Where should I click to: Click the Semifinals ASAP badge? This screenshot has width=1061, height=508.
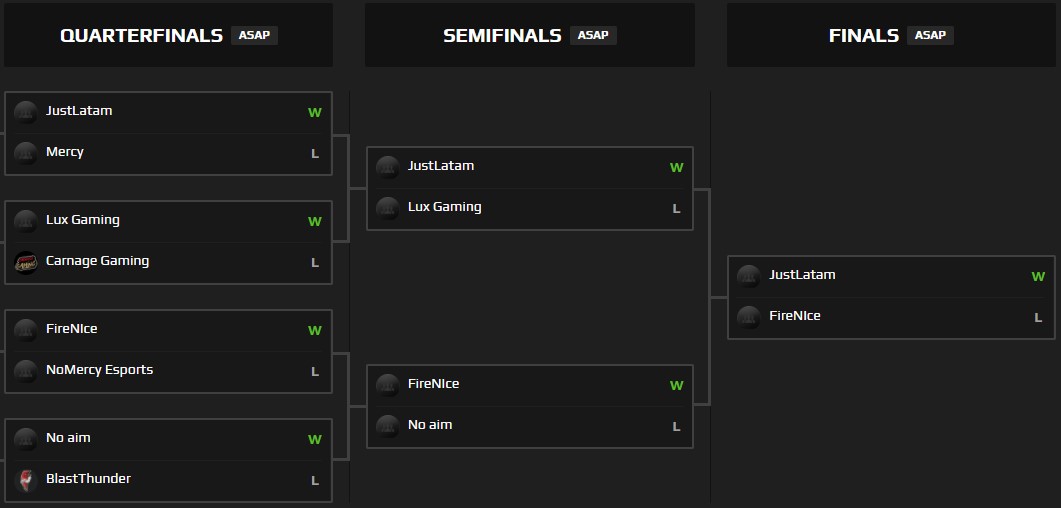(x=593, y=35)
